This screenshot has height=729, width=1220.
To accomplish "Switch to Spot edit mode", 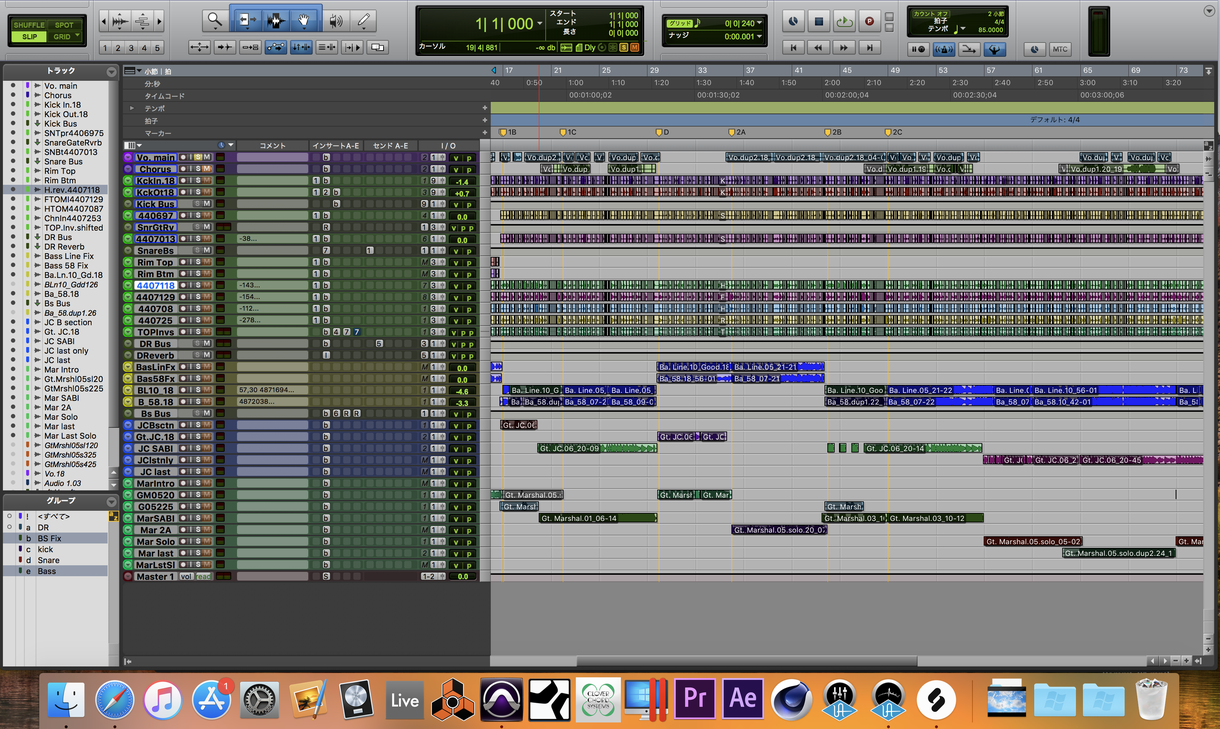I will pos(64,25).
